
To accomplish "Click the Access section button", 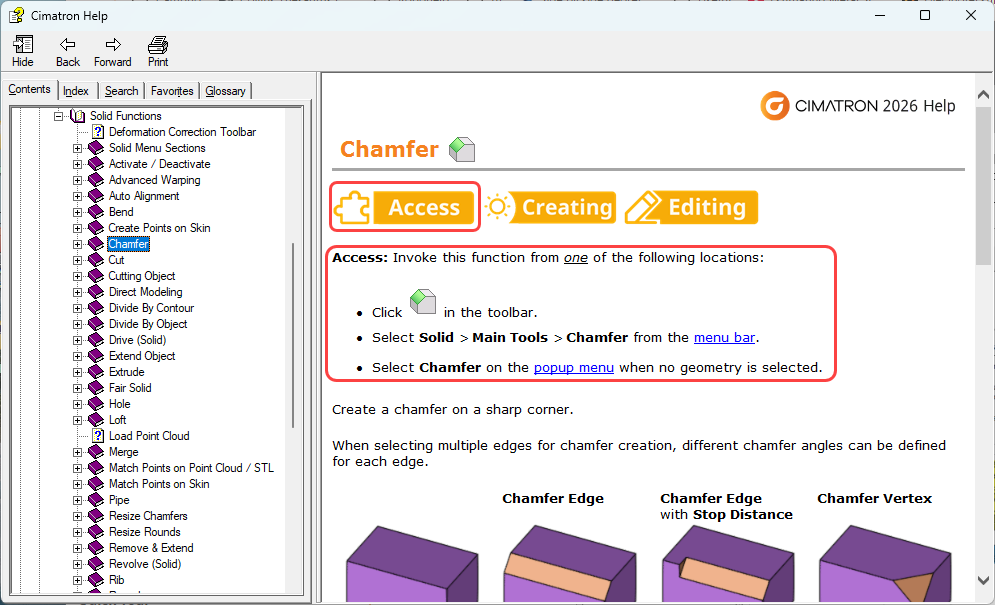I will 404,207.
